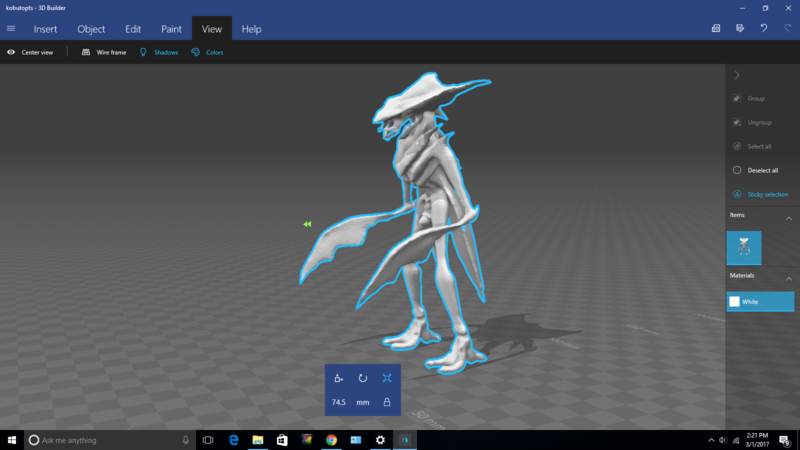The image size is (800, 450).
Task: Toggle the scale aspect ratio lock
Action: (387, 402)
